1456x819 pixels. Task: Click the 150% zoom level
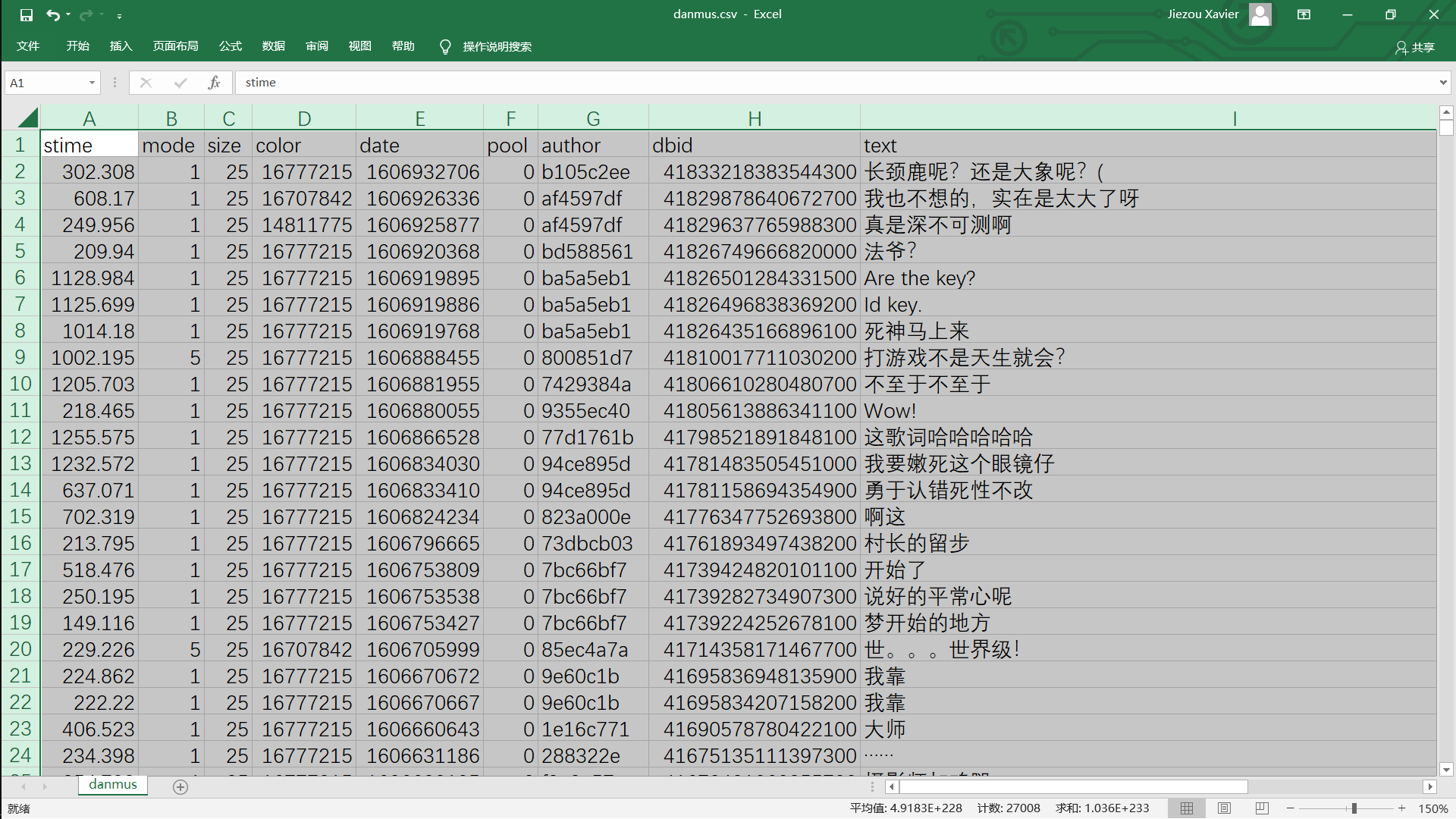pyautogui.click(x=1432, y=809)
